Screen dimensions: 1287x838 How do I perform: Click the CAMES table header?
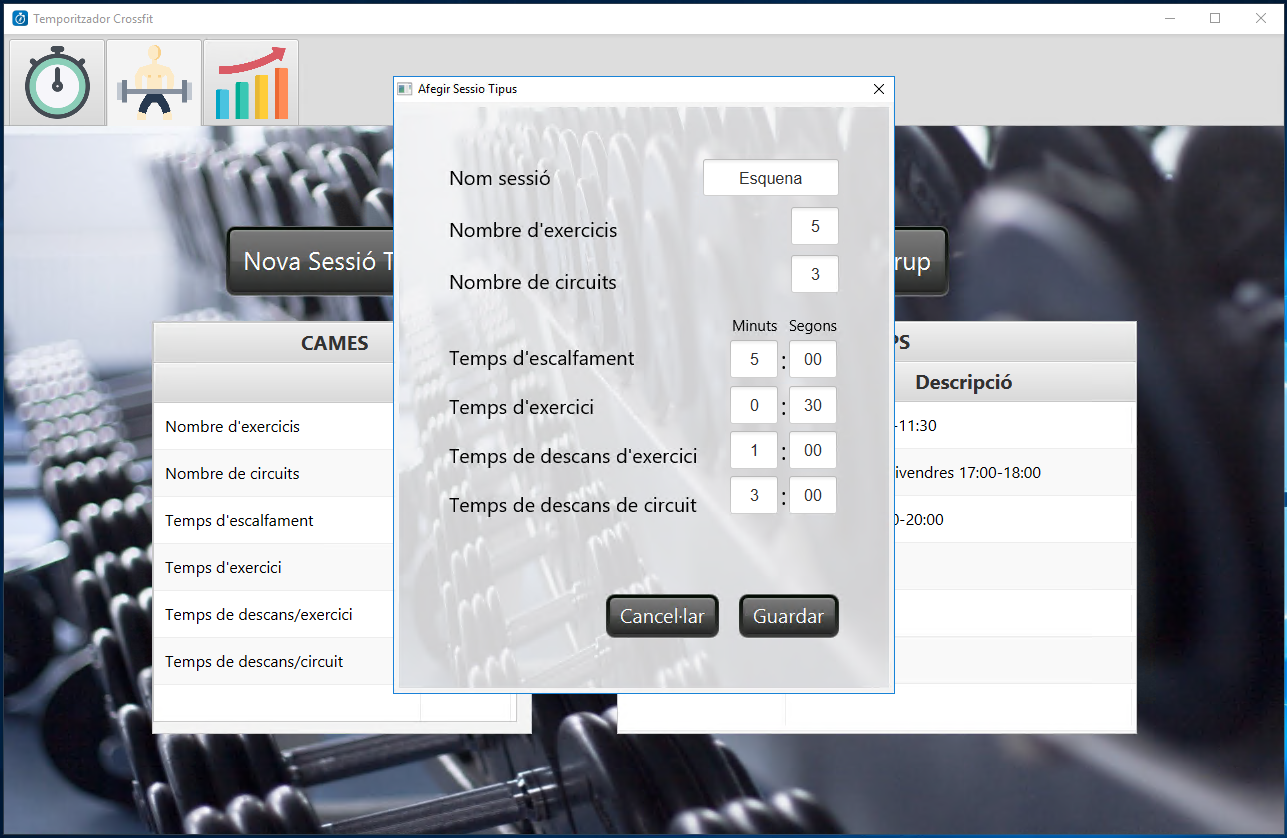[x=274, y=343]
